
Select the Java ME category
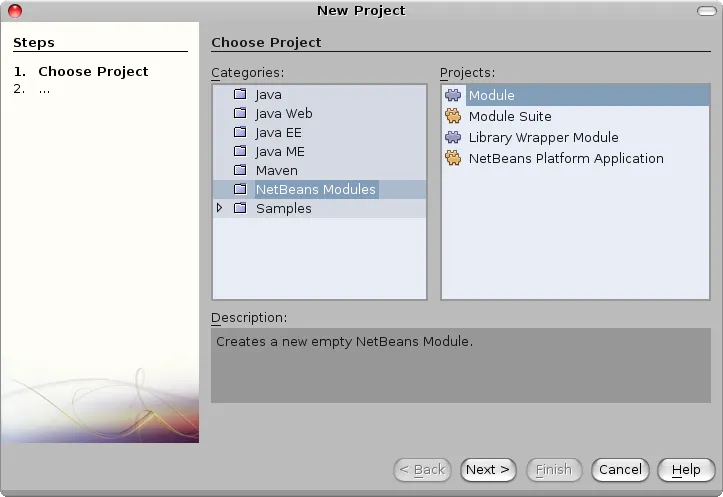tap(280, 152)
